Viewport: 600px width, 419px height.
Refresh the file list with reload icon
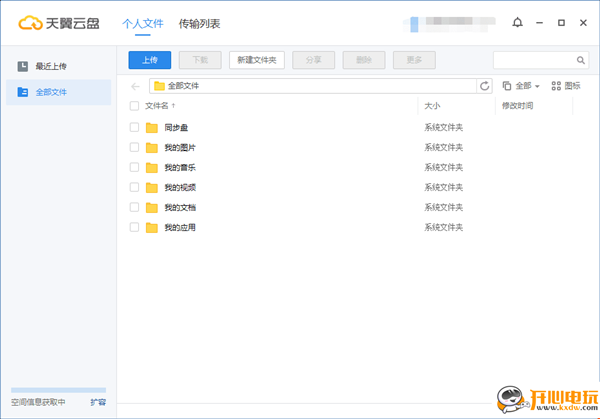[x=484, y=86]
